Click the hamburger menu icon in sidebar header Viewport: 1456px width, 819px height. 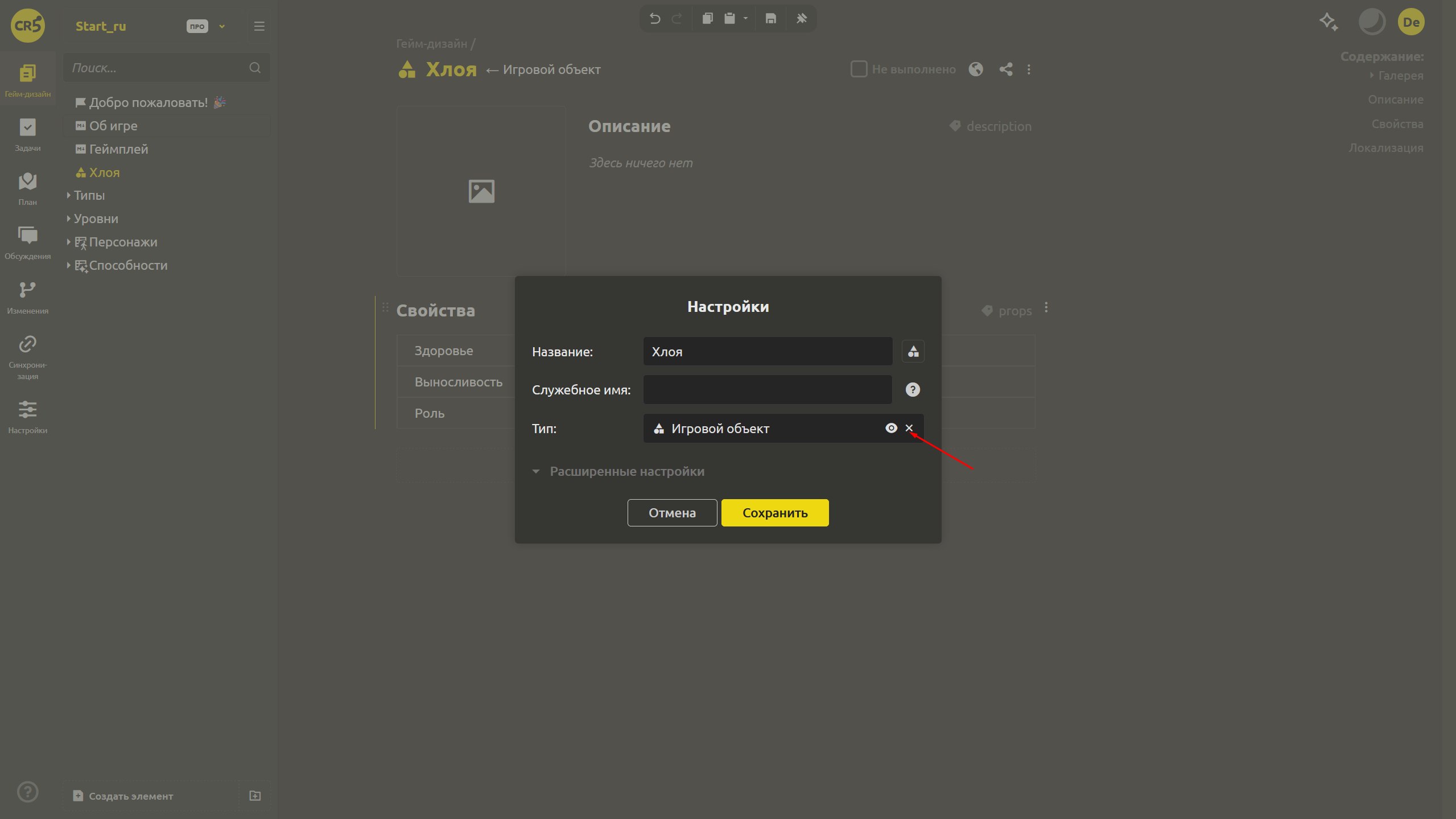(259, 26)
